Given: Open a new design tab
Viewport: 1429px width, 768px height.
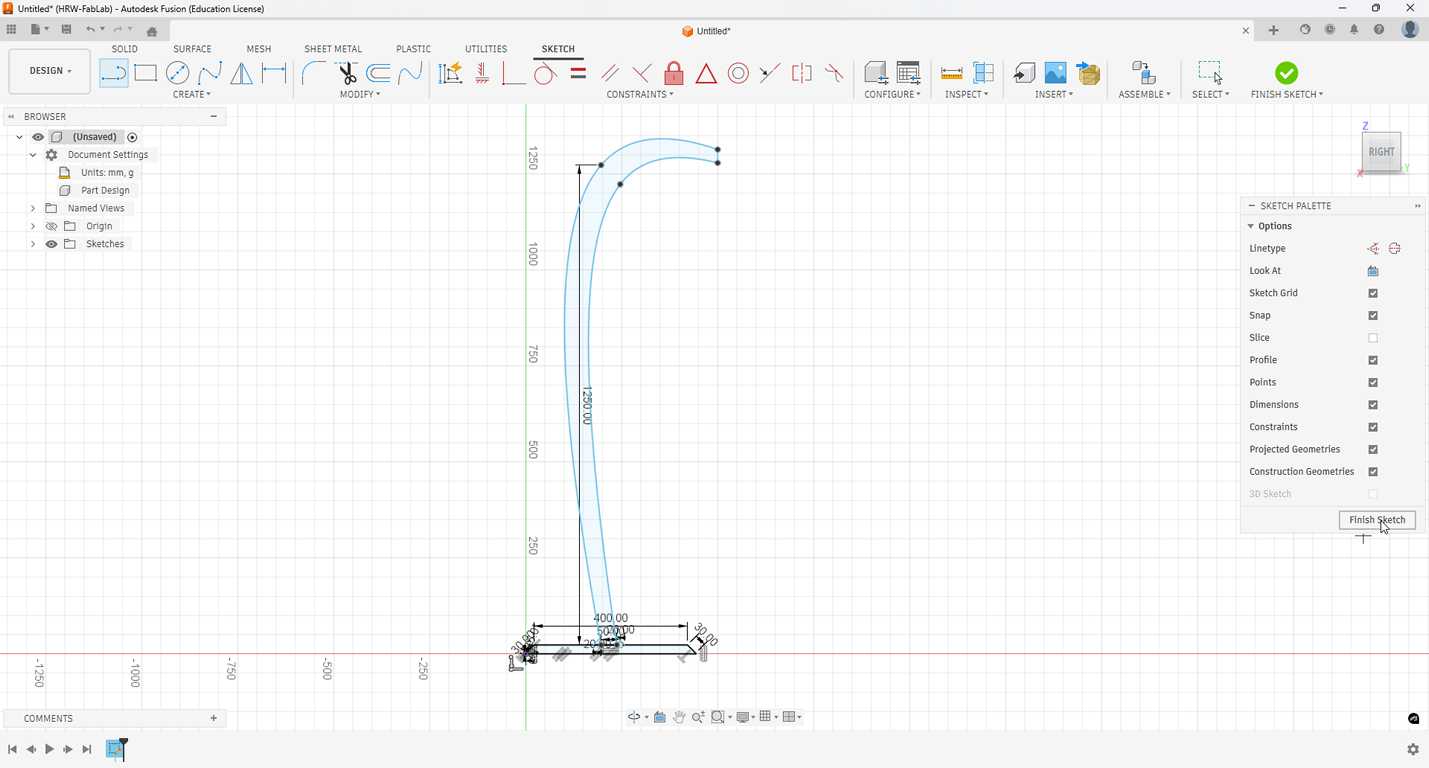Looking at the screenshot, I should (1273, 31).
